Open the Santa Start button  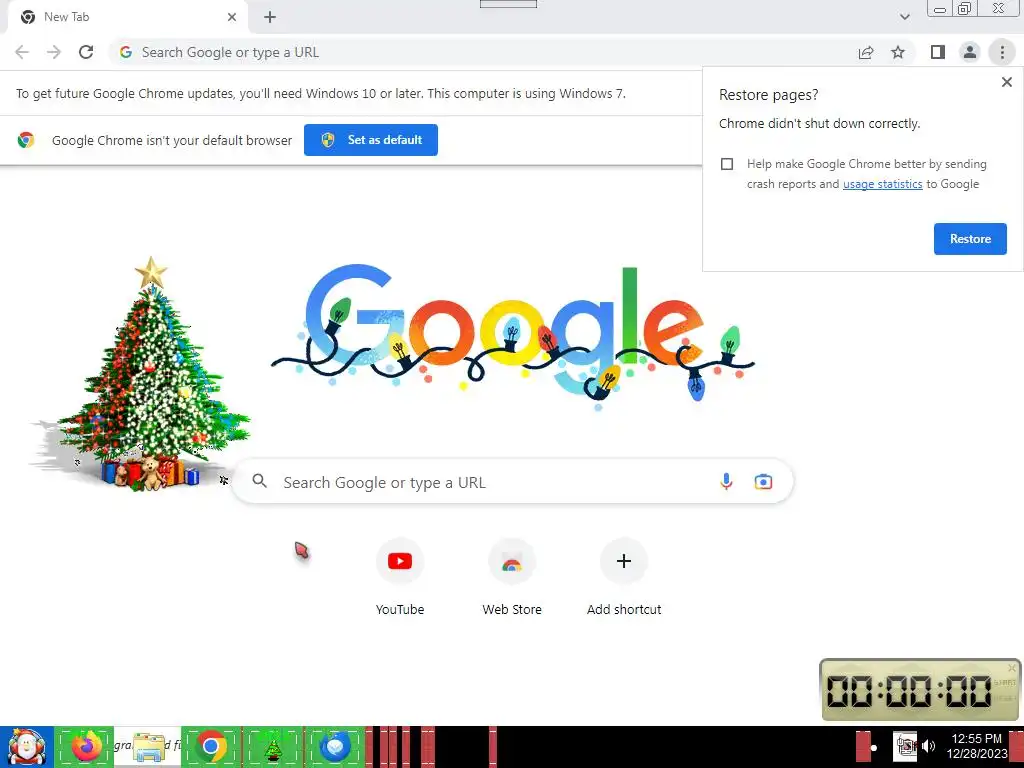click(x=27, y=747)
